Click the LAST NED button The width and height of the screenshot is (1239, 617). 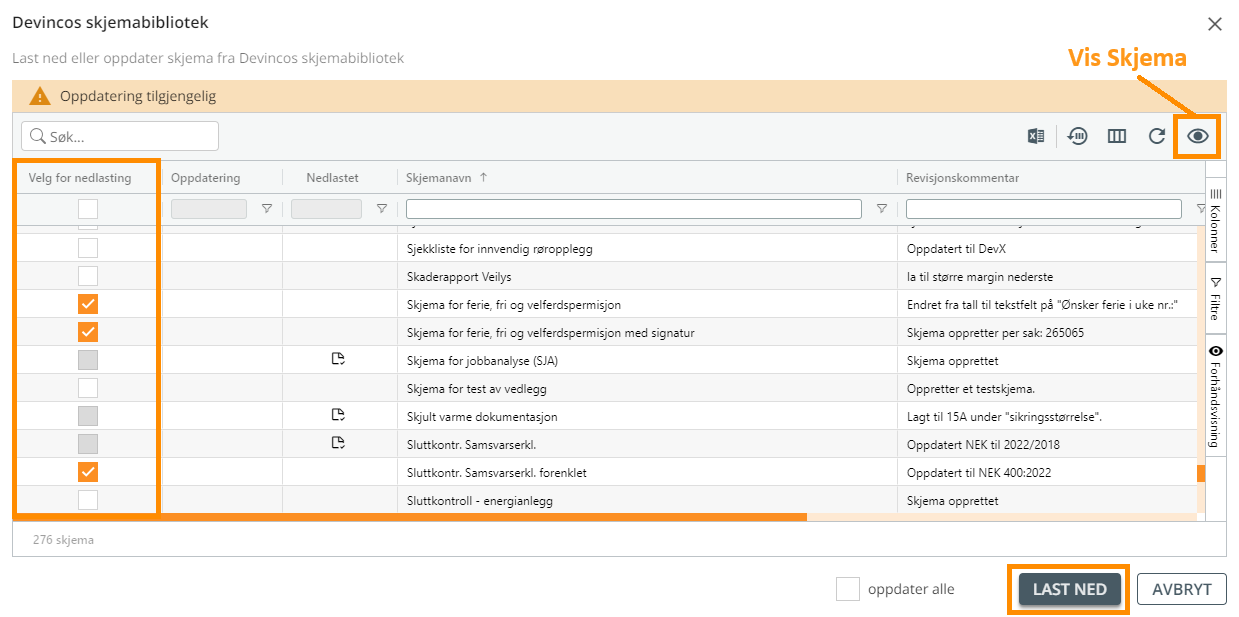[1069, 589]
